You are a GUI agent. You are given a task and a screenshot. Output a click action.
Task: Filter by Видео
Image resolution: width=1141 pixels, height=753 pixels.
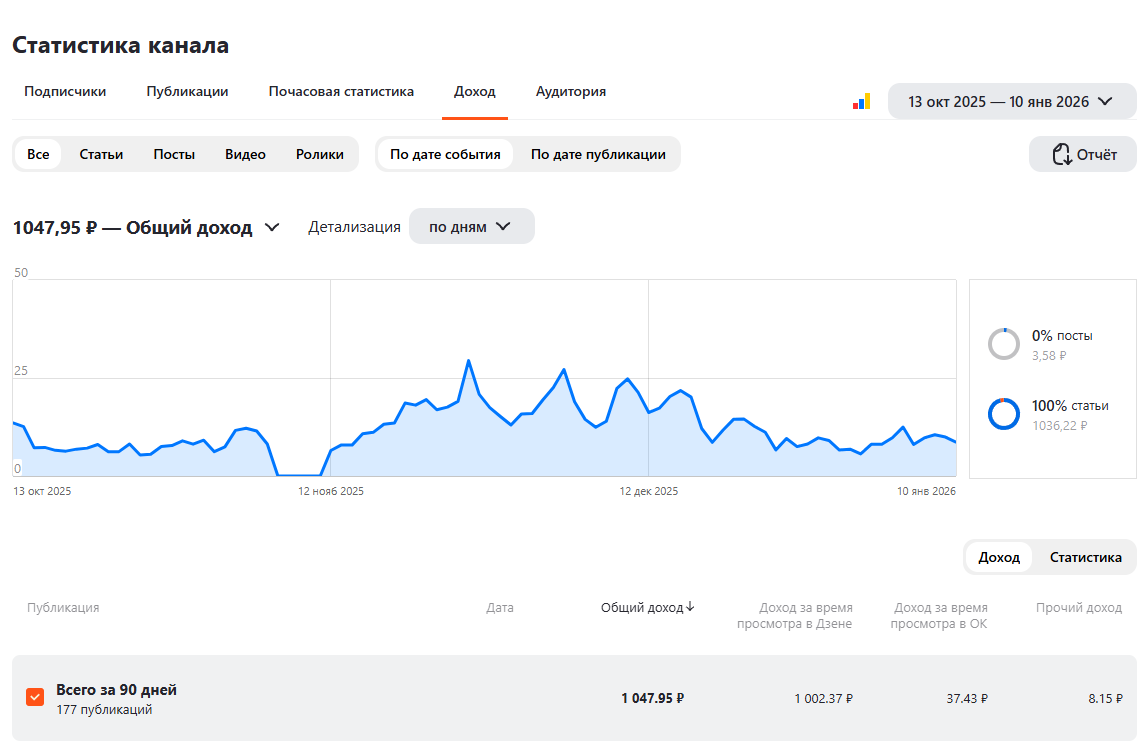(x=245, y=154)
